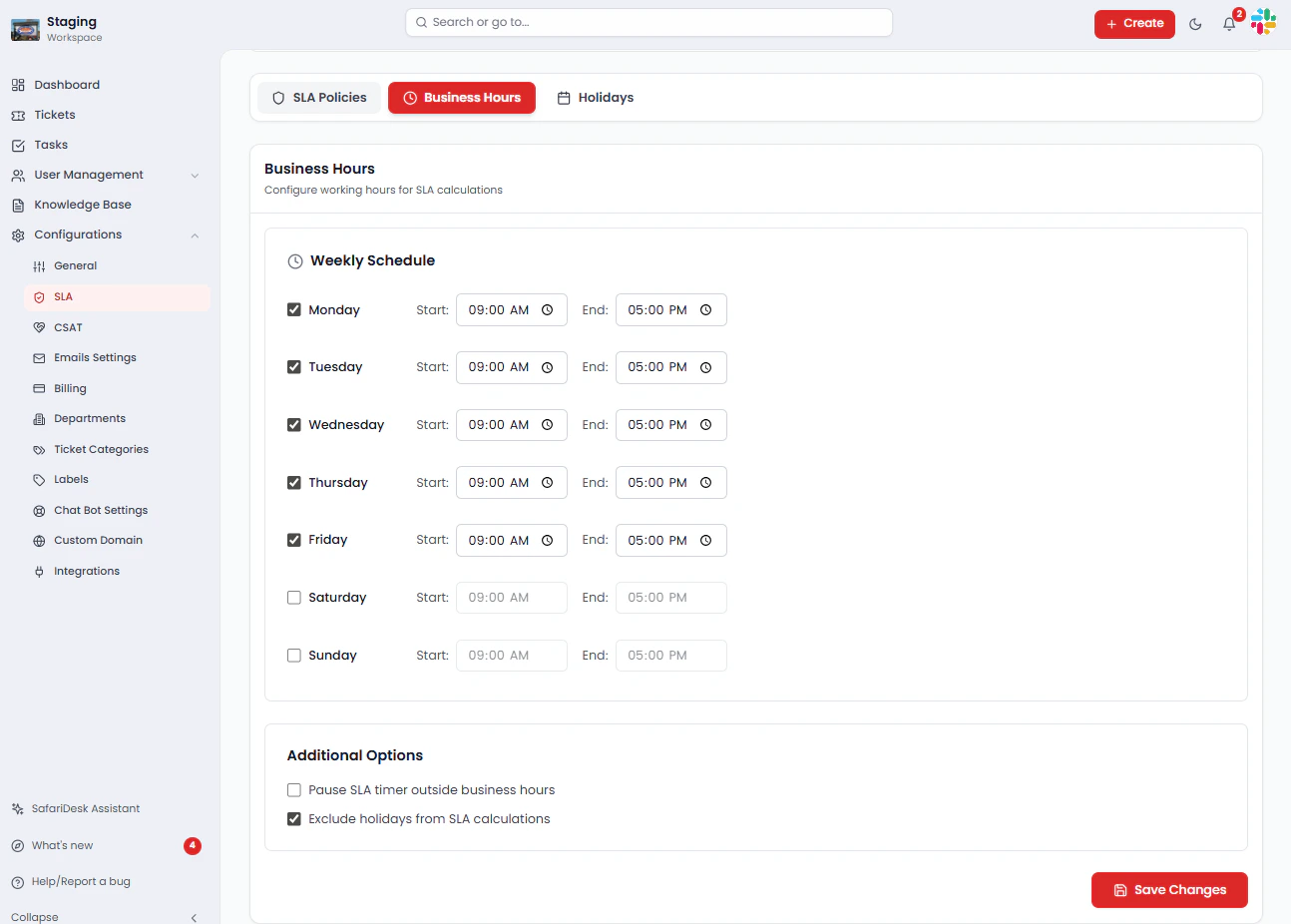1291x924 pixels.
Task: Open Tuesday end time field
Action: pyautogui.click(x=671, y=367)
